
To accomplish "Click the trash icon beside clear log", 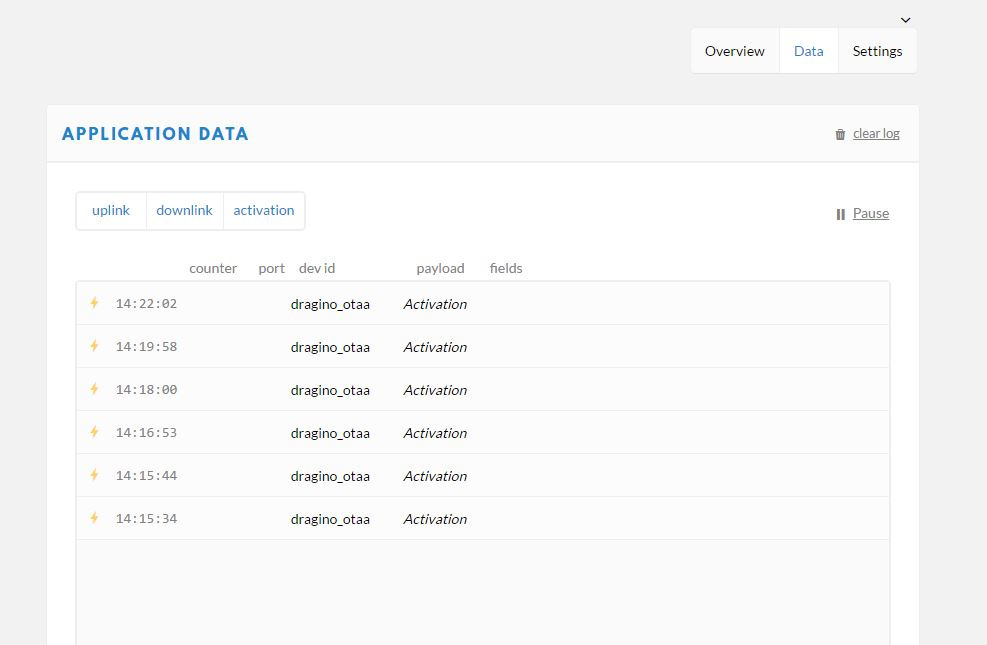I will (x=840, y=134).
